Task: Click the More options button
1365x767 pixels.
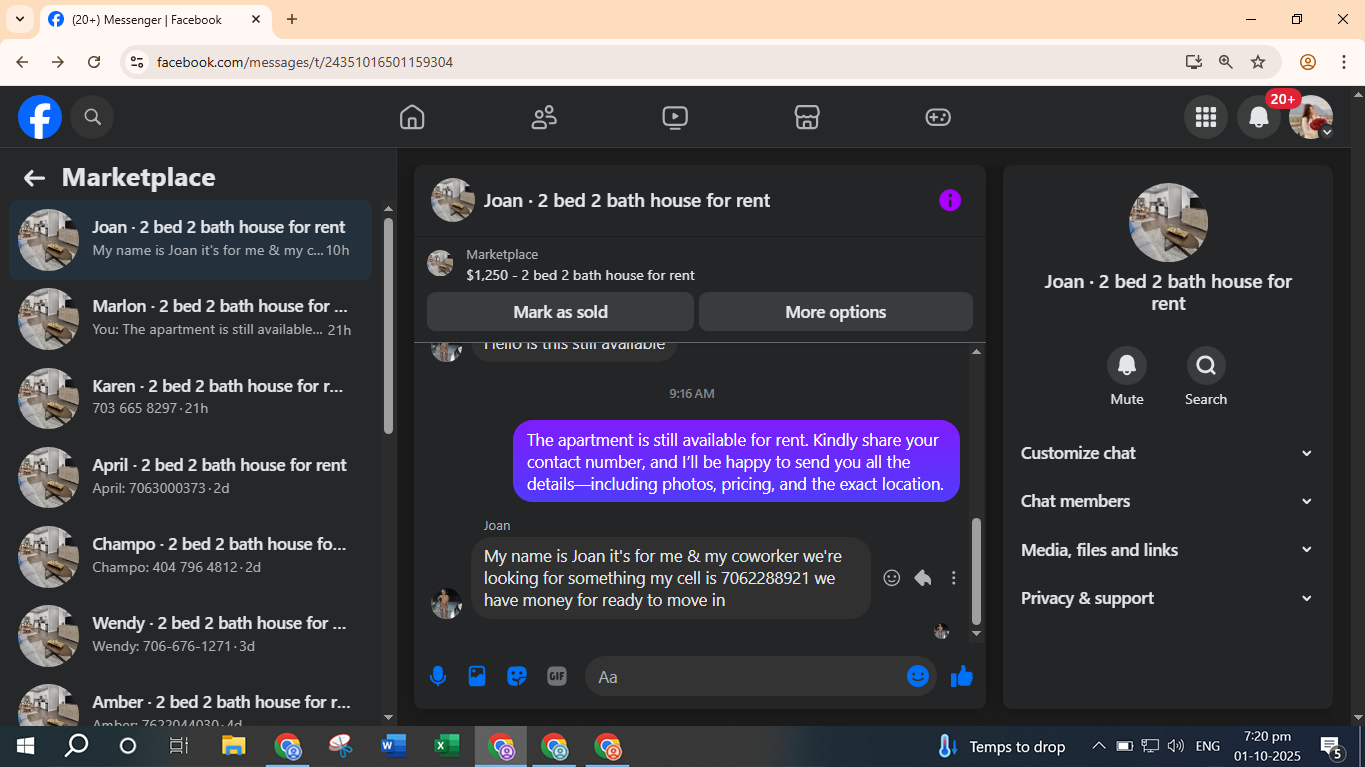Action: [836, 312]
